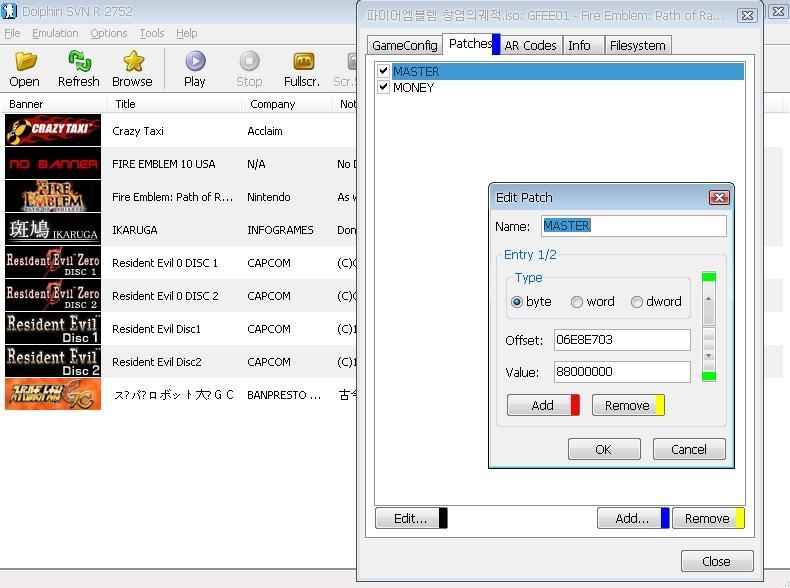The image size is (790, 588).
Task: Click the entry spinner up arrow
Action: pyautogui.click(x=709, y=299)
